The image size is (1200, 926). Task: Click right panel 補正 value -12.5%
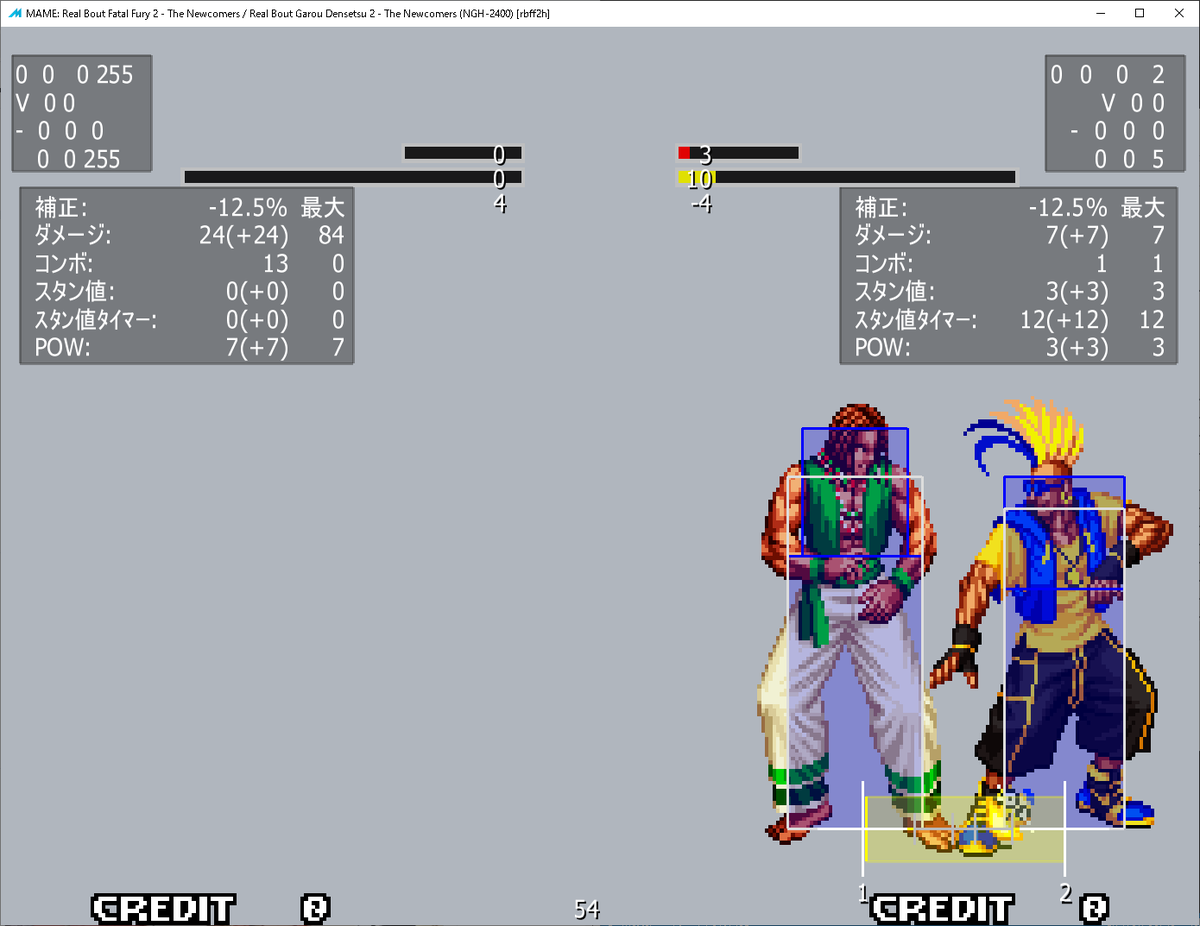click(1068, 207)
